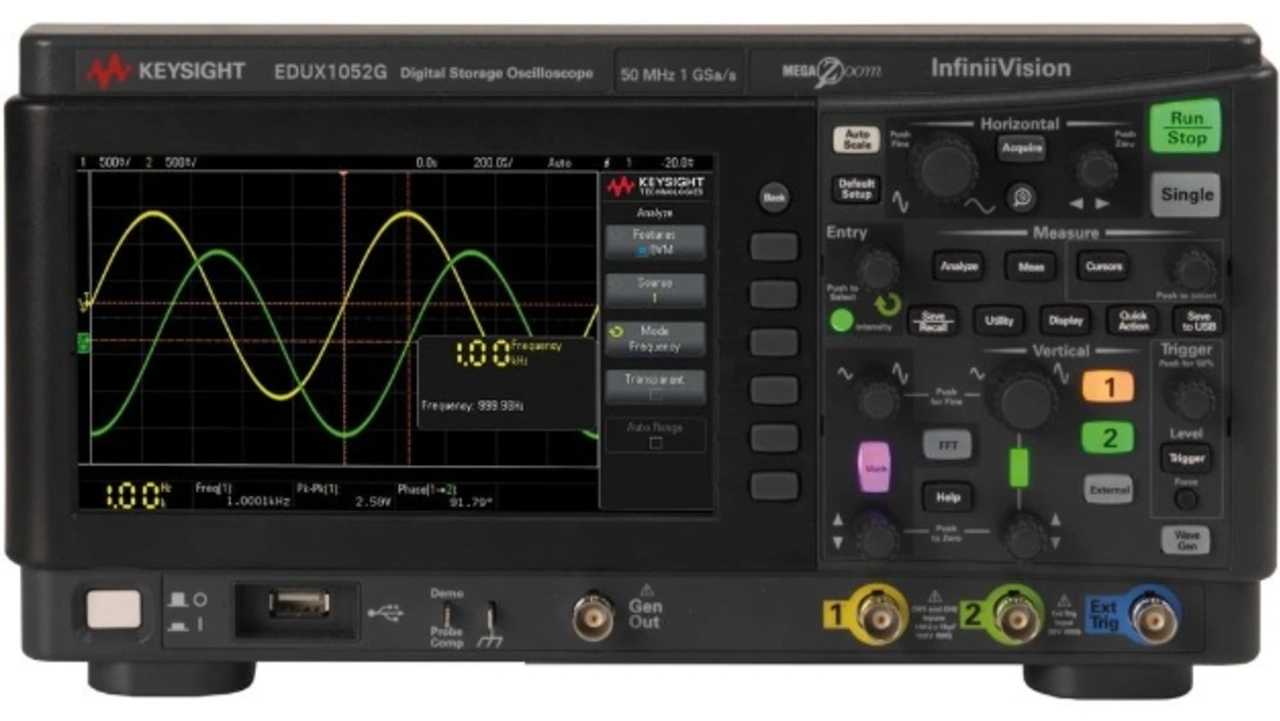Open the Source selection softkey
This screenshot has height=721, width=1280.
pos(655,290)
